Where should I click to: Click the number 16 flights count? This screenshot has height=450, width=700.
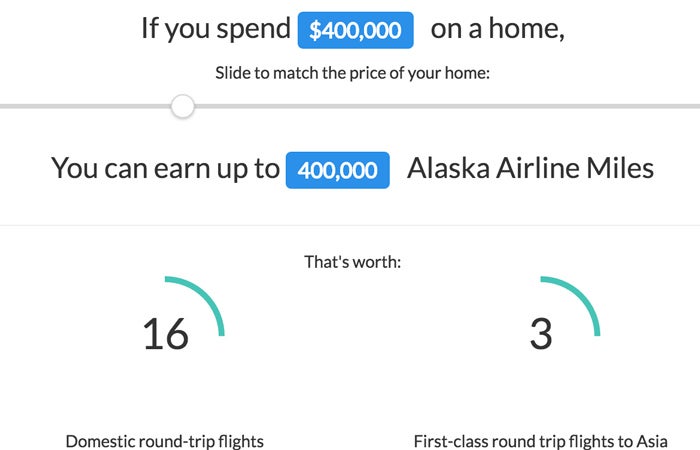tap(166, 334)
